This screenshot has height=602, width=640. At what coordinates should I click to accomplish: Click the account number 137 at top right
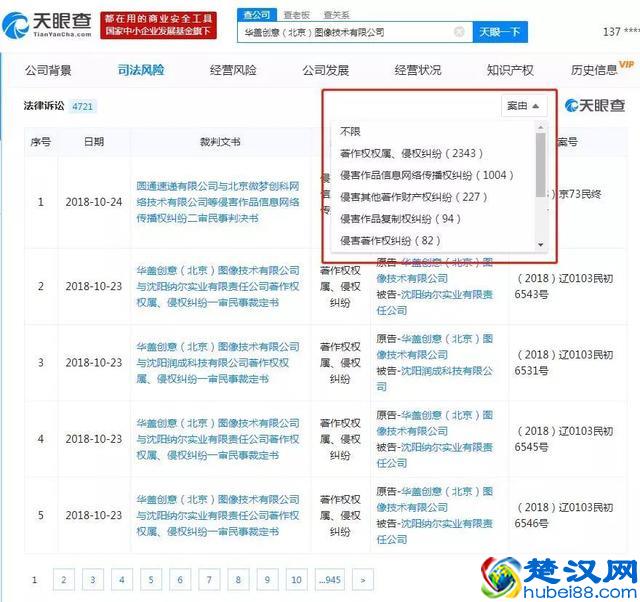click(x=620, y=32)
